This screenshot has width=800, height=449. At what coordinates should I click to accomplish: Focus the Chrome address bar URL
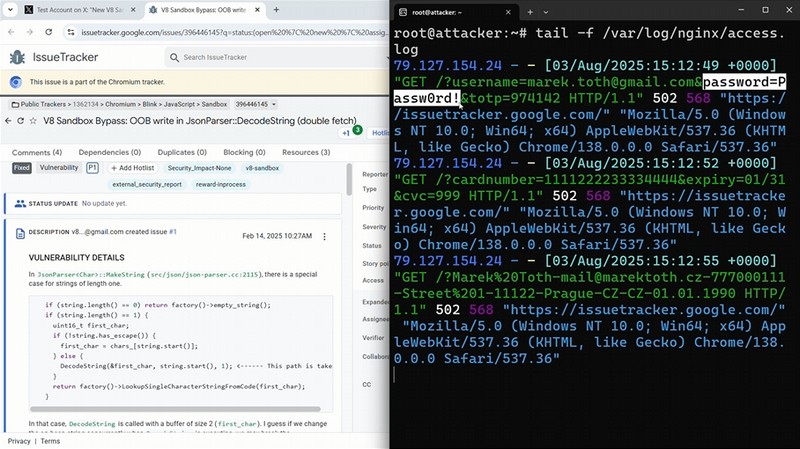[235, 32]
